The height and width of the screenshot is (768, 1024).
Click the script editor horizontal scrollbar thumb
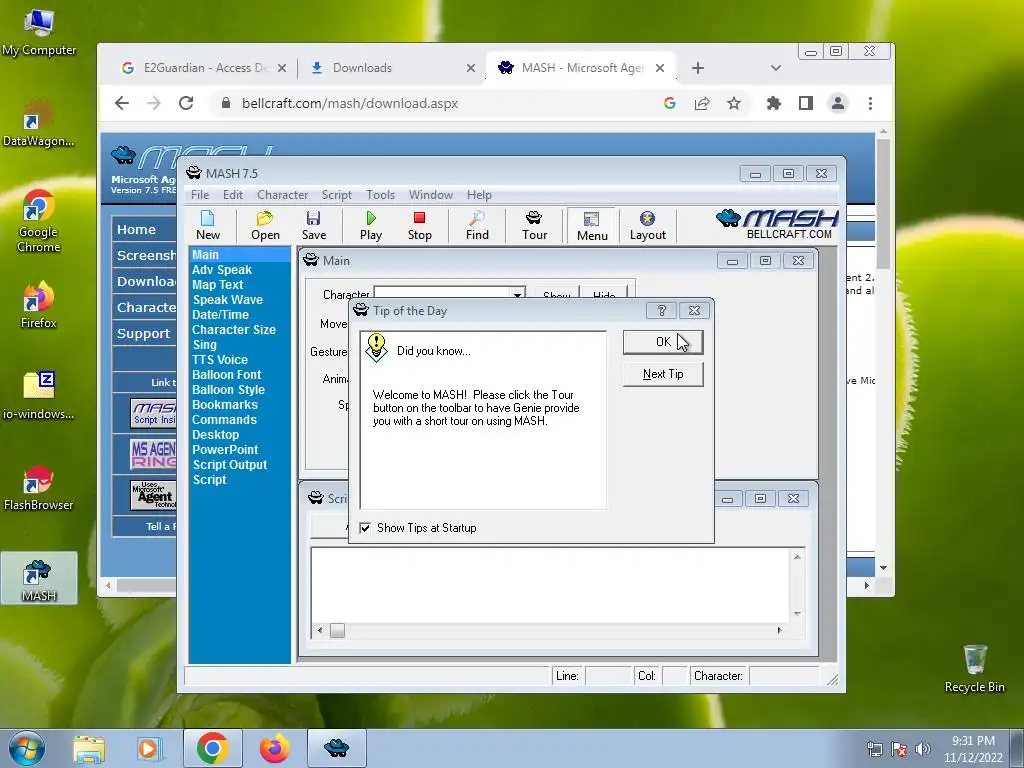pyautogui.click(x=337, y=630)
